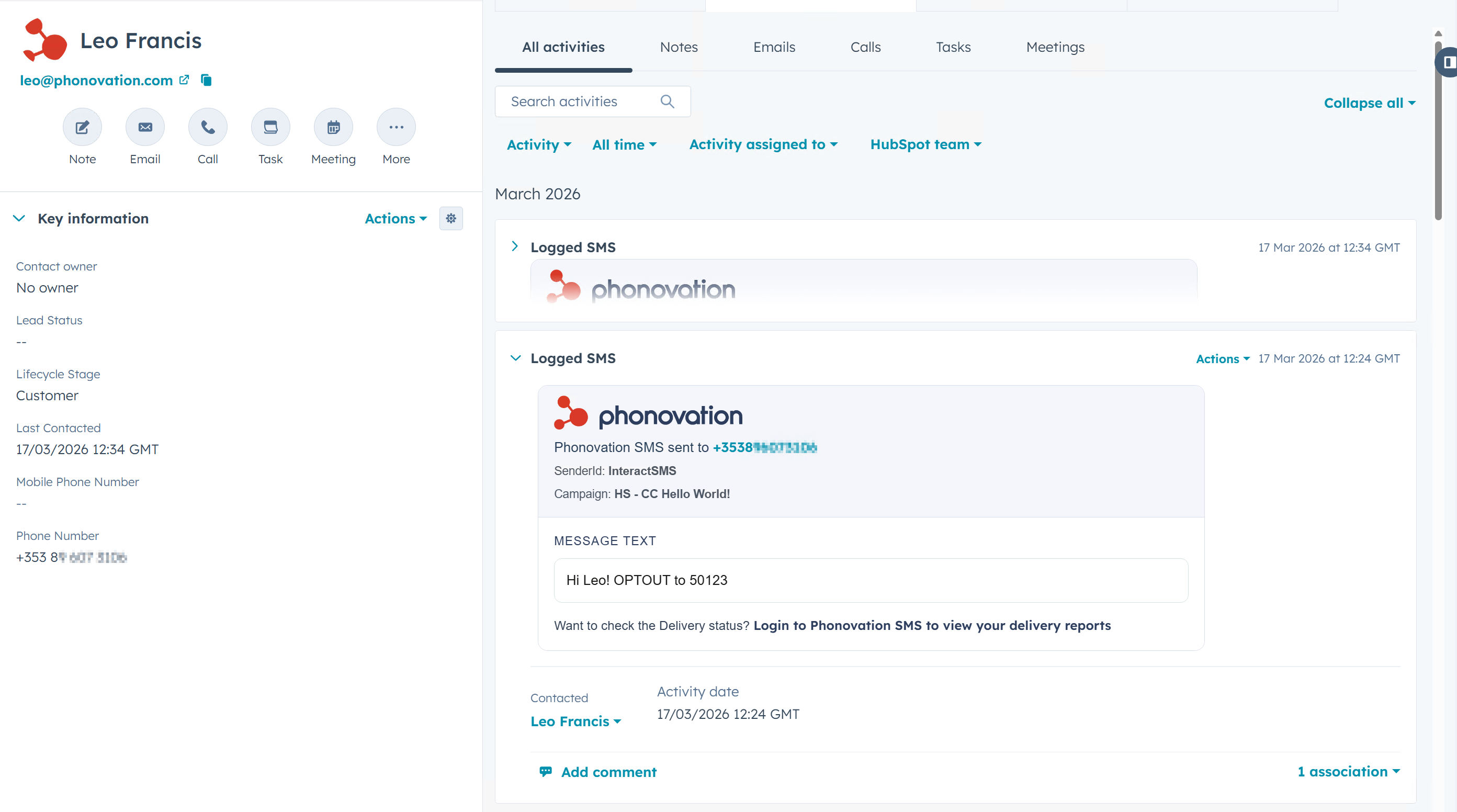Open Key information settings gear
This screenshot has width=1457, height=812.
click(451, 218)
